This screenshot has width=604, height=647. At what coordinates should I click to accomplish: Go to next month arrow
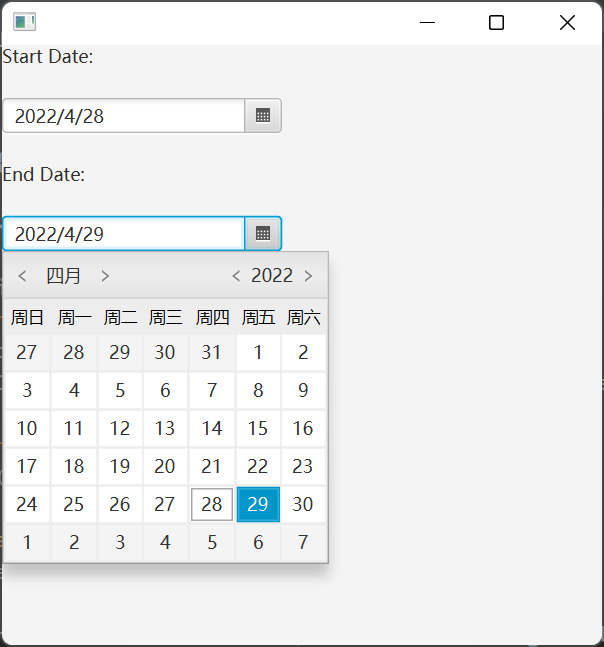(105, 276)
